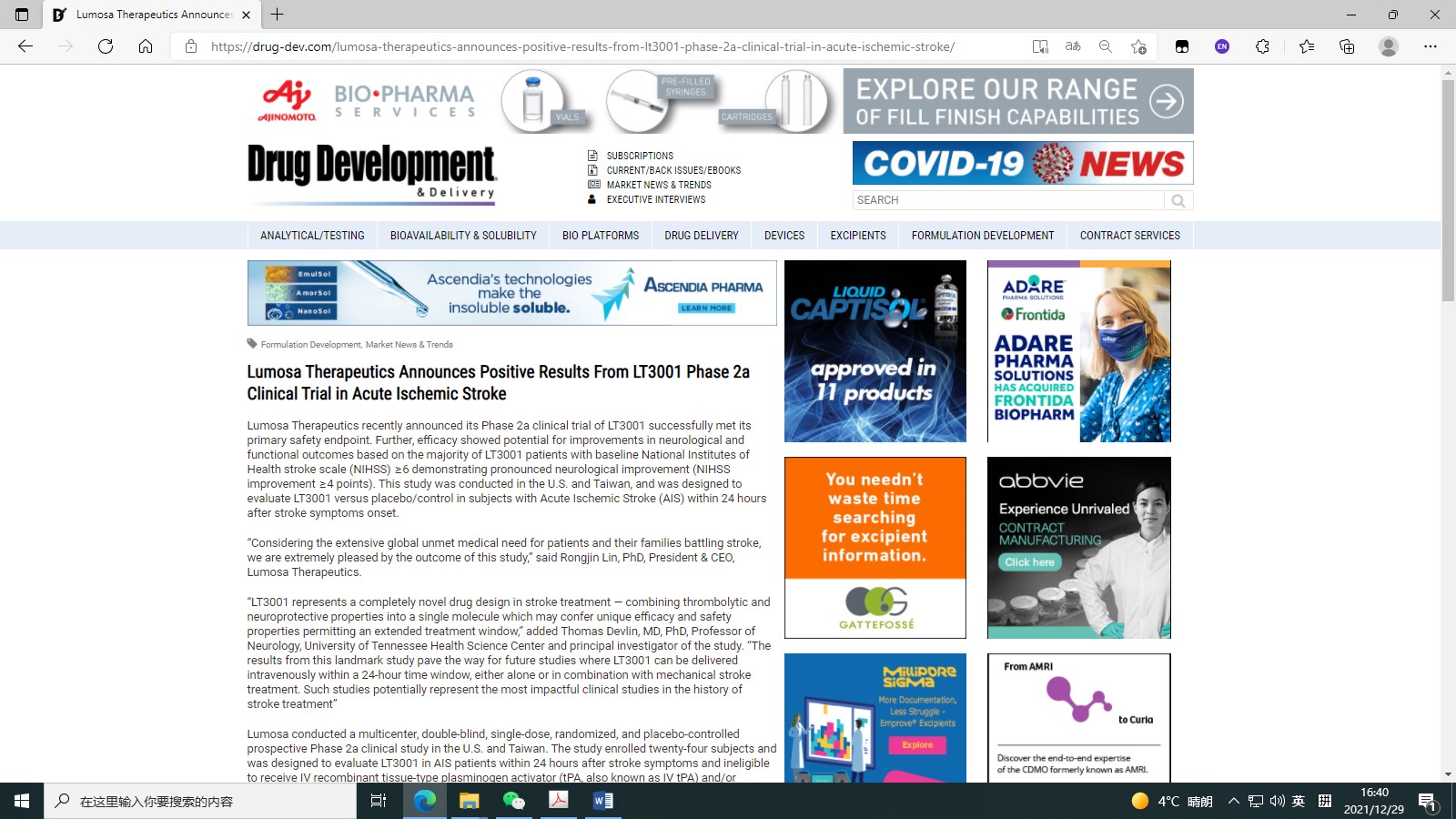Click the abbvie Click here button

1029,562
